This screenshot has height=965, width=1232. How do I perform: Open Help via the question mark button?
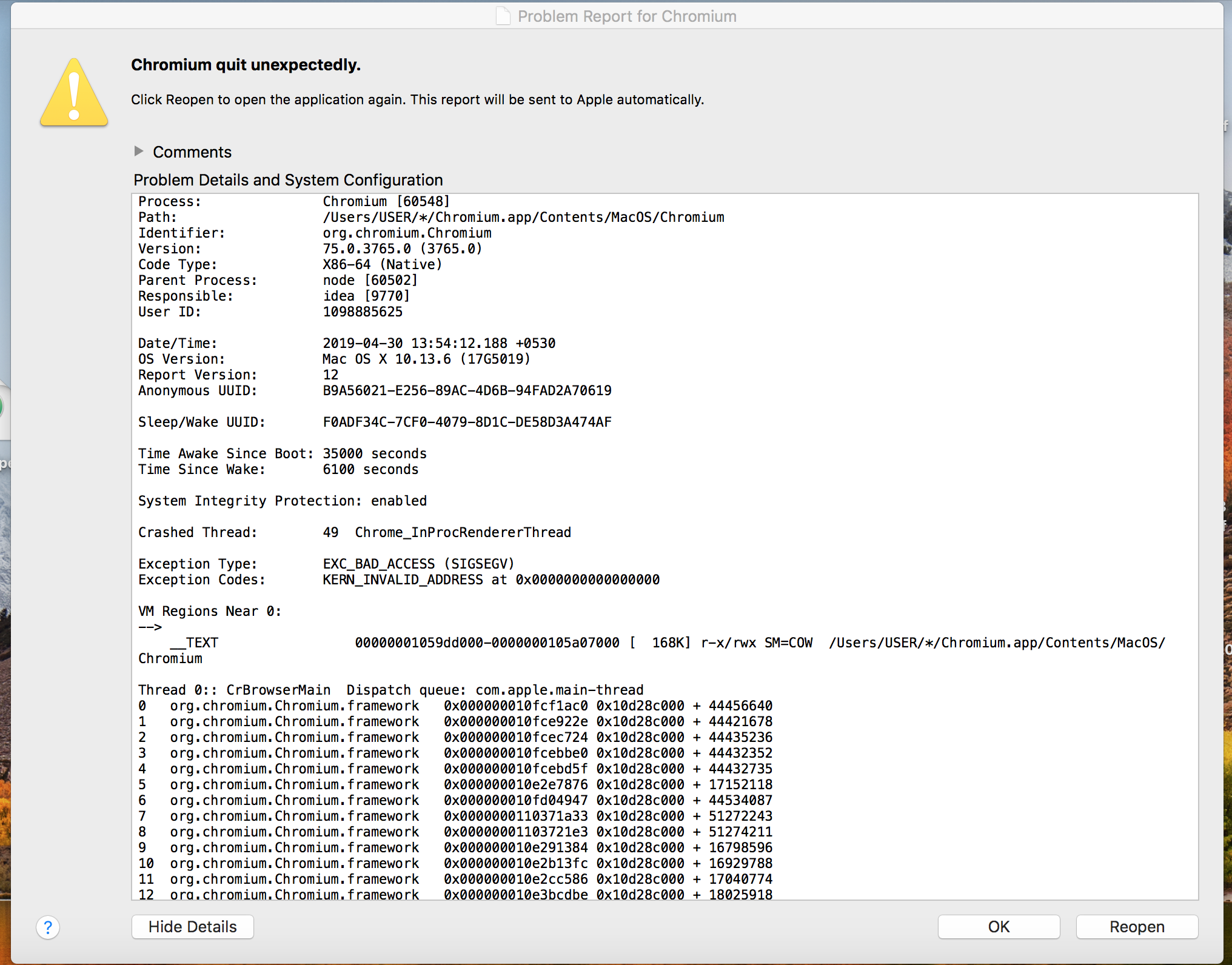click(x=48, y=927)
